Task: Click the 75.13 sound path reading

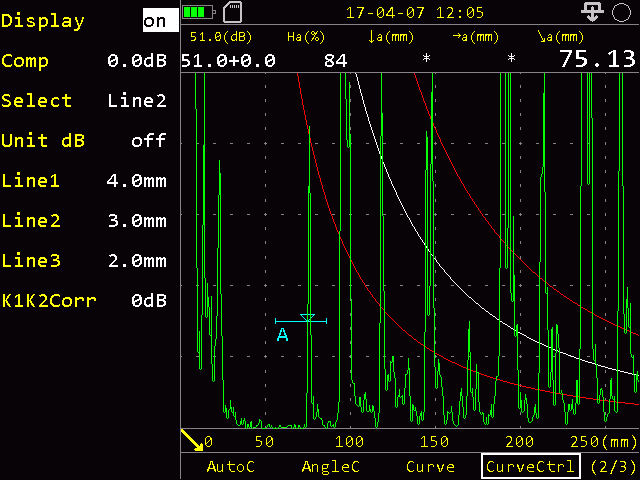Action: [x=598, y=59]
